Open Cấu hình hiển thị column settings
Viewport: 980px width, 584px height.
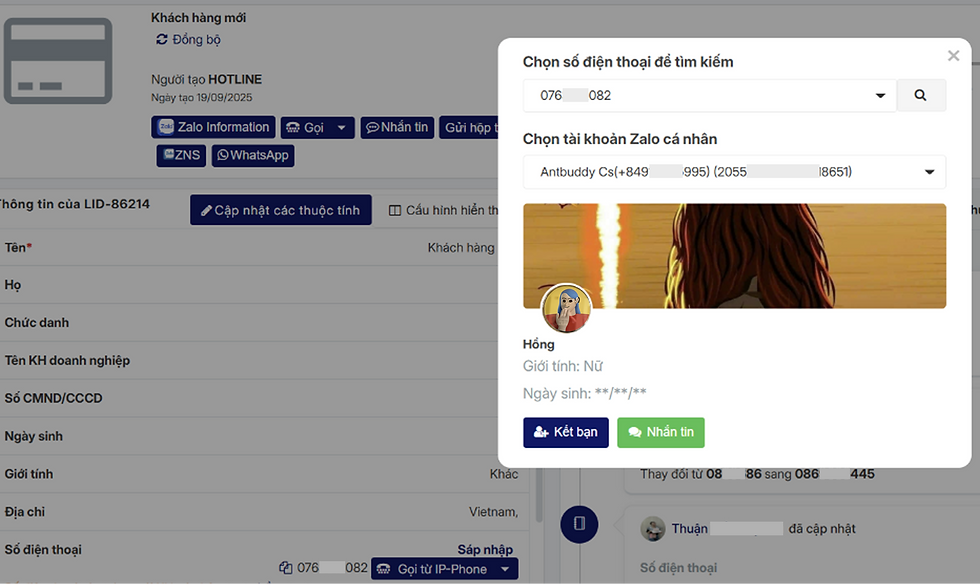[x=443, y=210]
